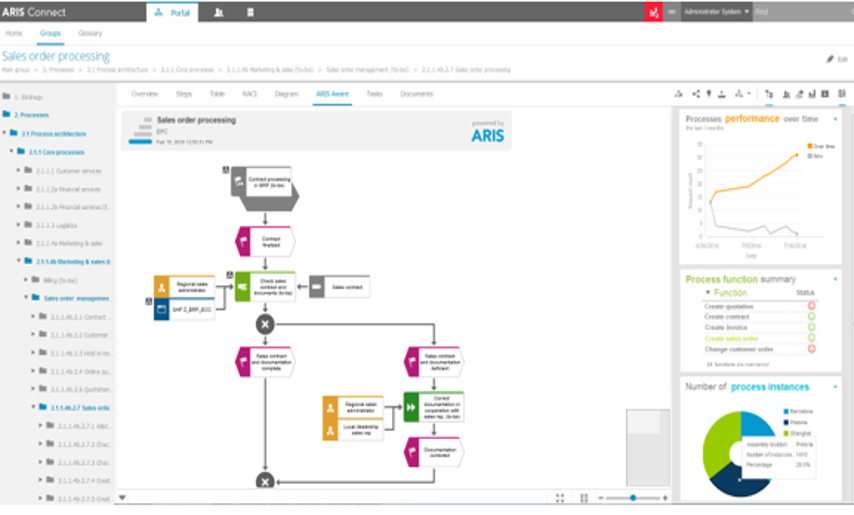854x515 pixels.
Task: Open the RACI tab
Action: [249, 94]
